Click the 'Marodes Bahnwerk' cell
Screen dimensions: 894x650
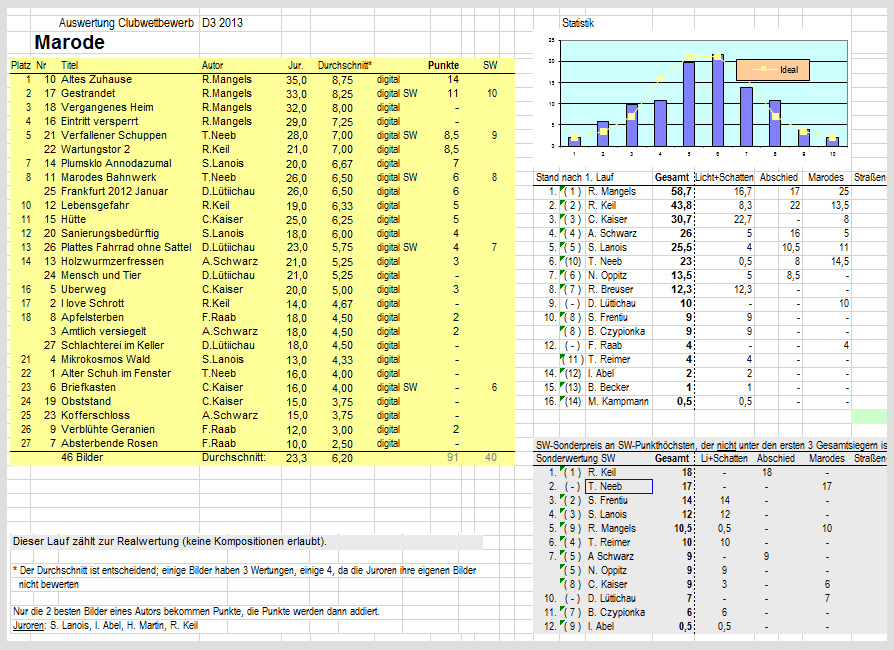[108, 177]
